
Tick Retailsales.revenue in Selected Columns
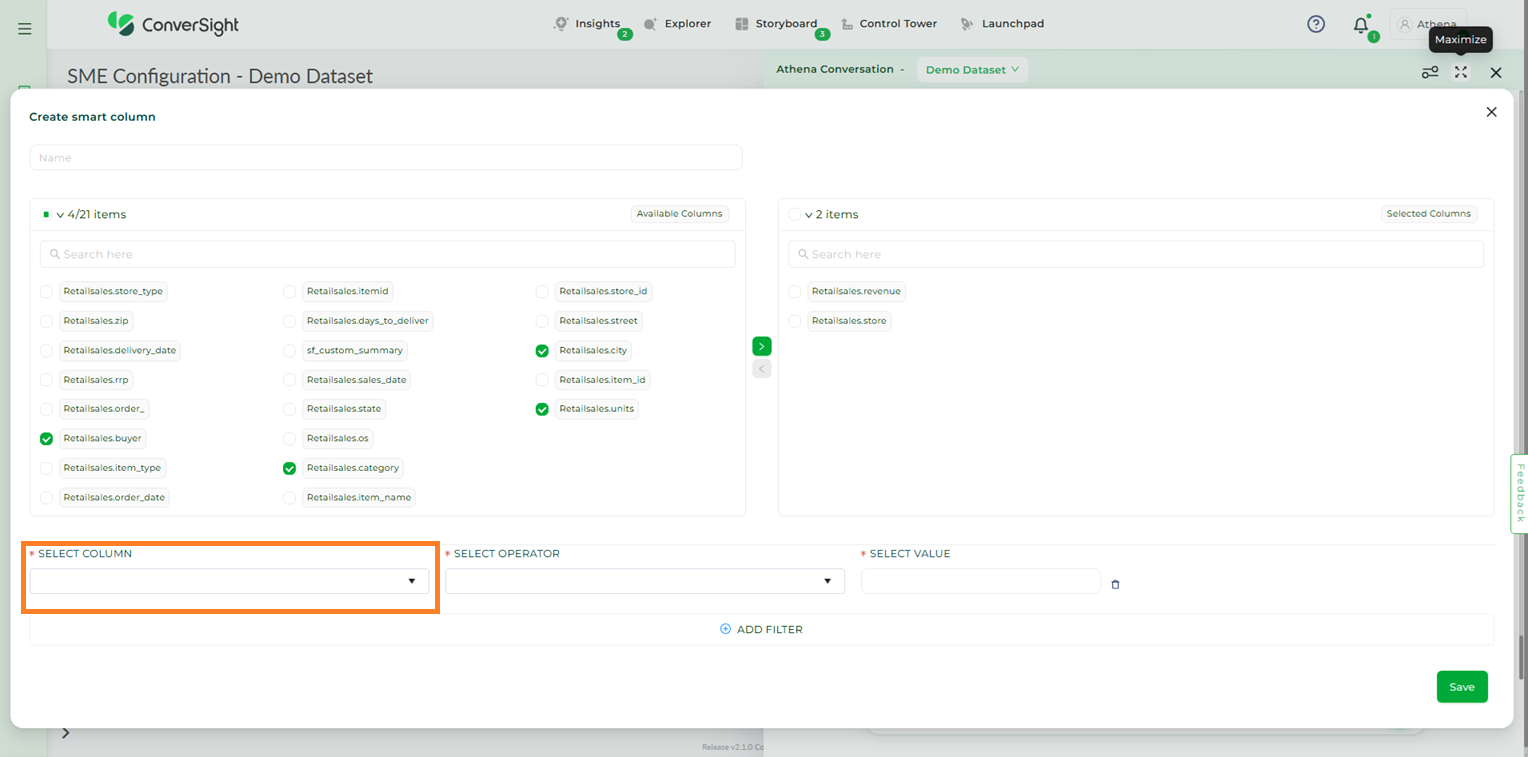click(x=795, y=292)
